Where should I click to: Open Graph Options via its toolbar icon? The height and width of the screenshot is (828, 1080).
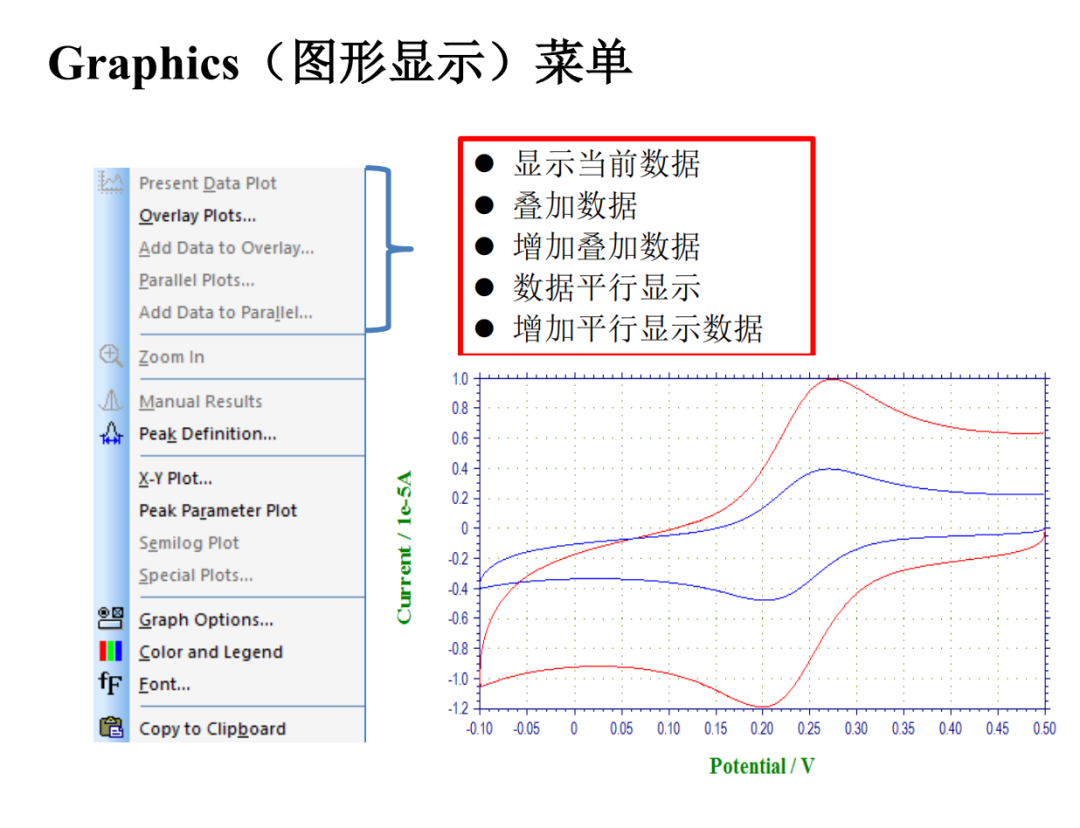pyautogui.click(x=110, y=618)
